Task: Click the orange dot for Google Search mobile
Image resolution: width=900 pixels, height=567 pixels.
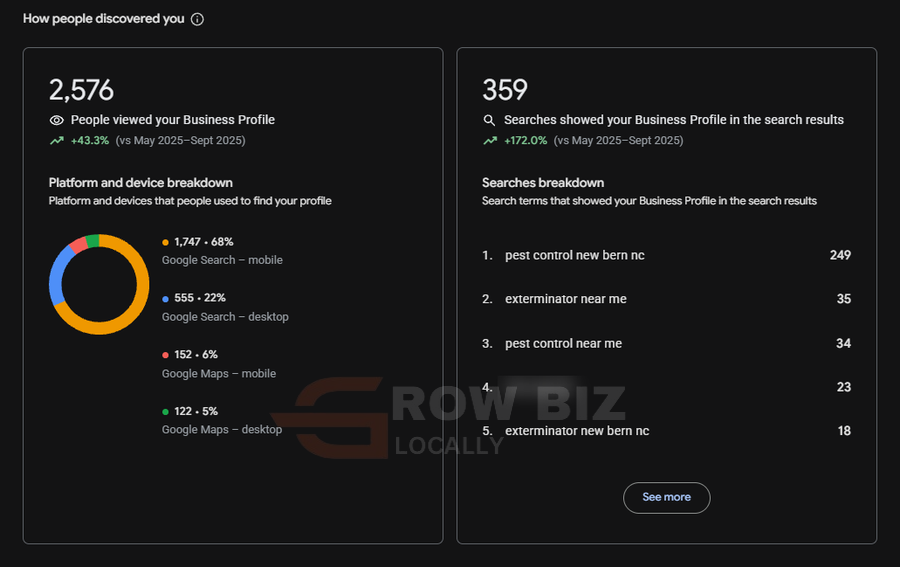Action: click(165, 242)
